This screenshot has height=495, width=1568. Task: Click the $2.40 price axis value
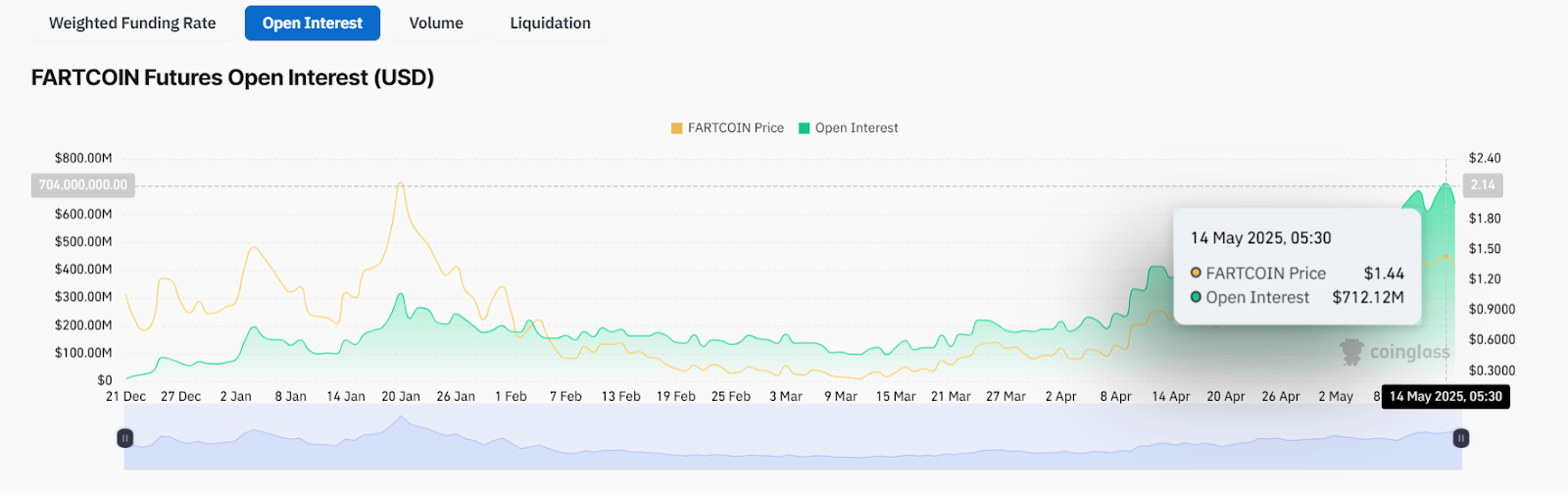pyautogui.click(x=1485, y=158)
